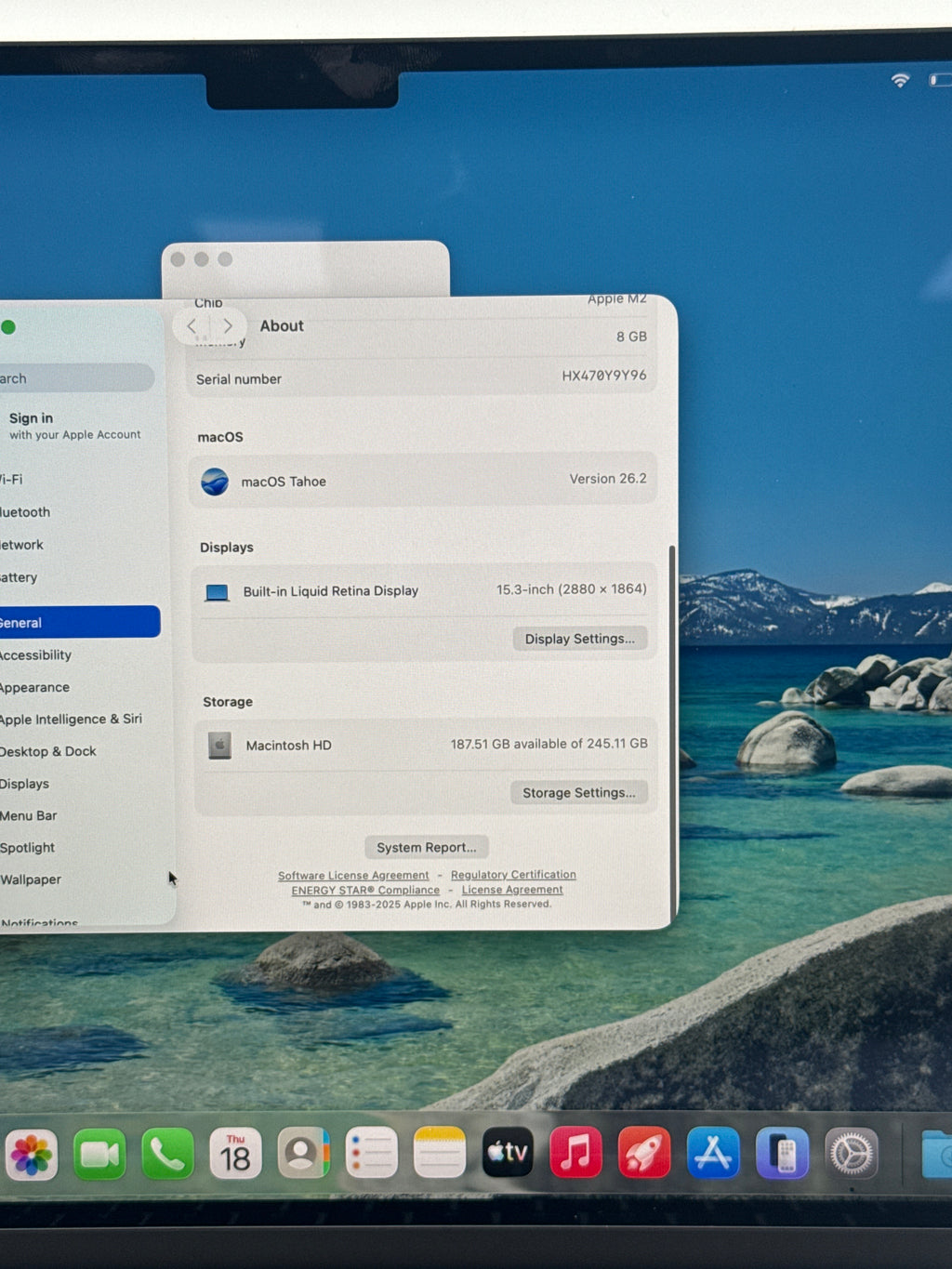The height and width of the screenshot is (1269, 952).
Task: Click the Version 26.2 text
Action: [x=608, y=479]
